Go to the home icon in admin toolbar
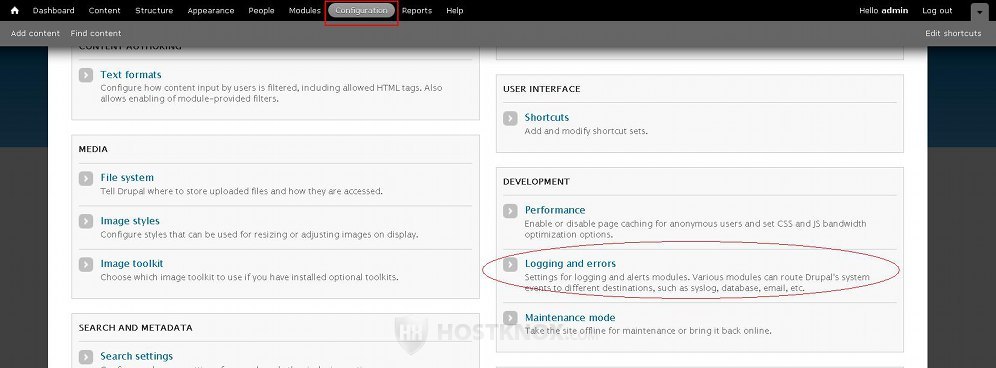The height and width of the screenshot is (368, 996). coord(15,10)
